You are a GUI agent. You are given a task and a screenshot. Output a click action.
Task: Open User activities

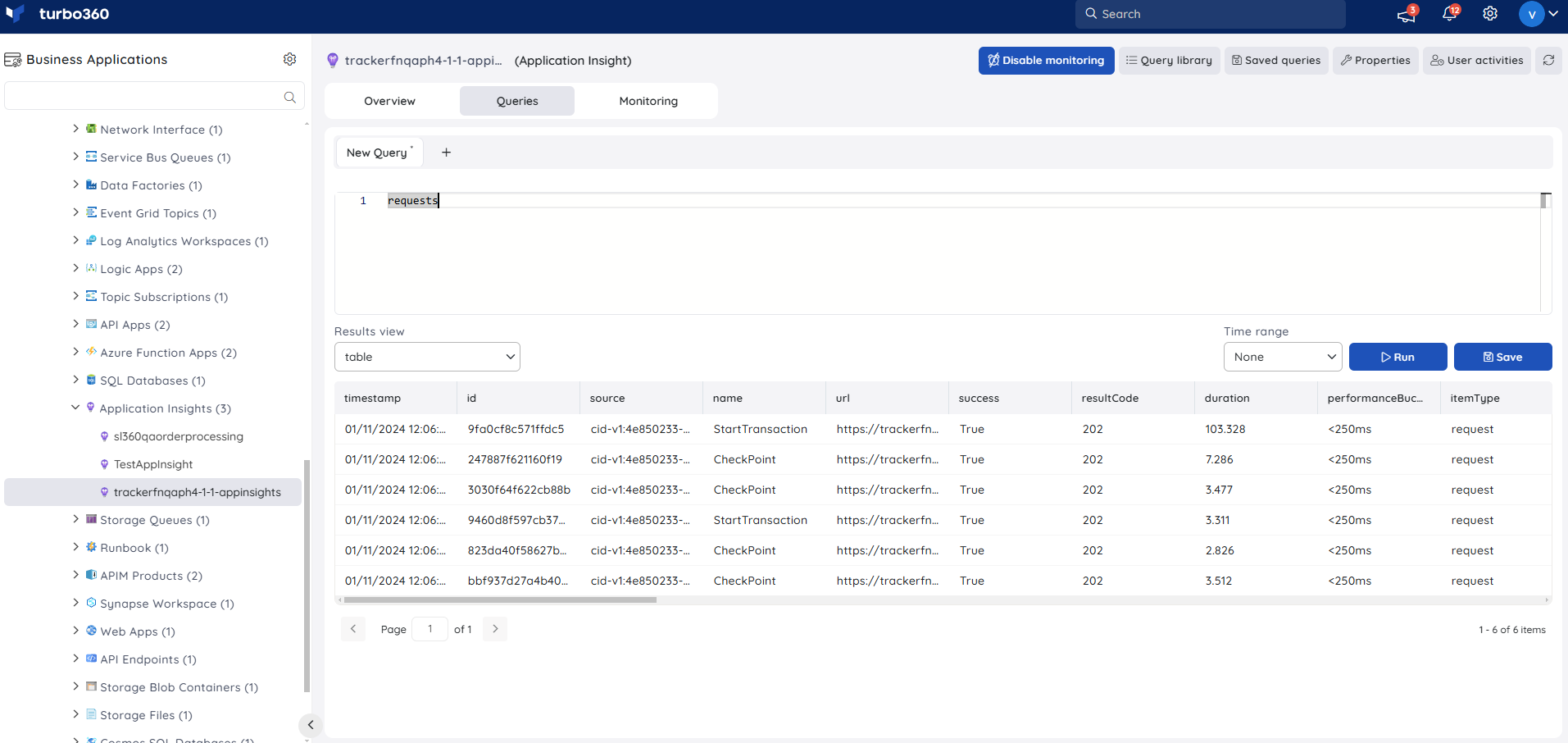[x=1477, y=60]
